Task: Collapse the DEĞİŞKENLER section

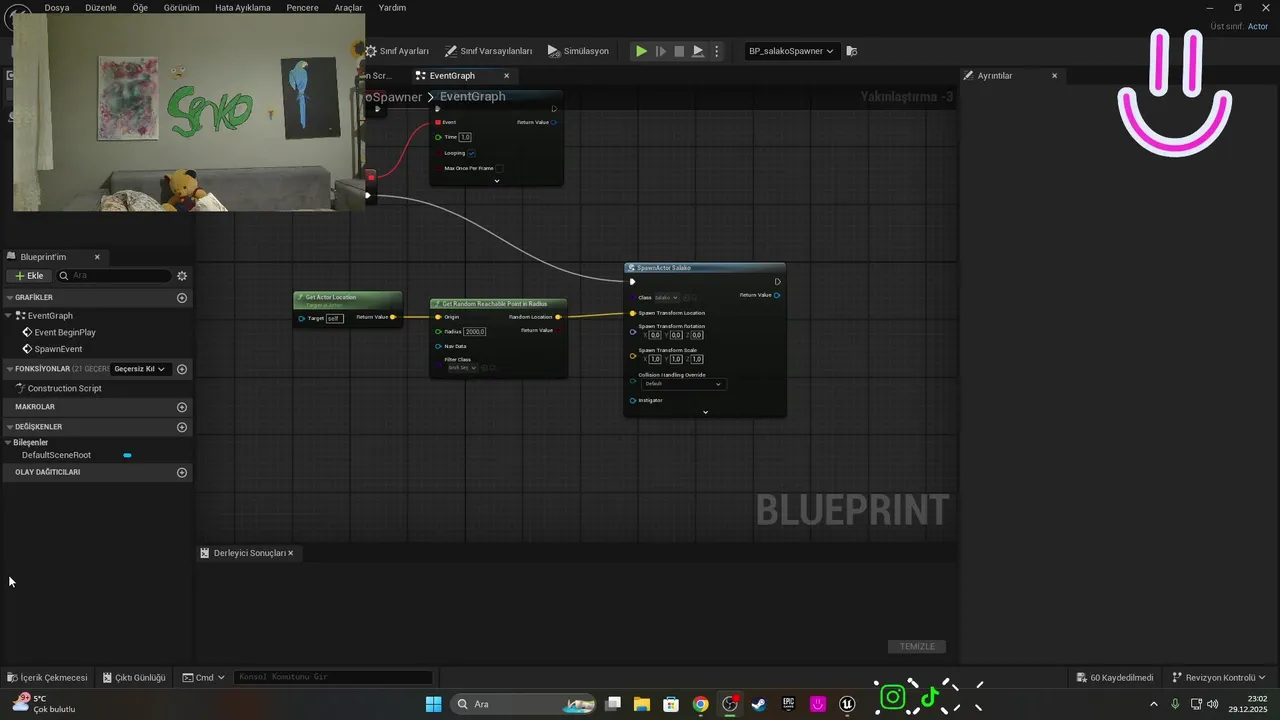Action: (9, 427)
